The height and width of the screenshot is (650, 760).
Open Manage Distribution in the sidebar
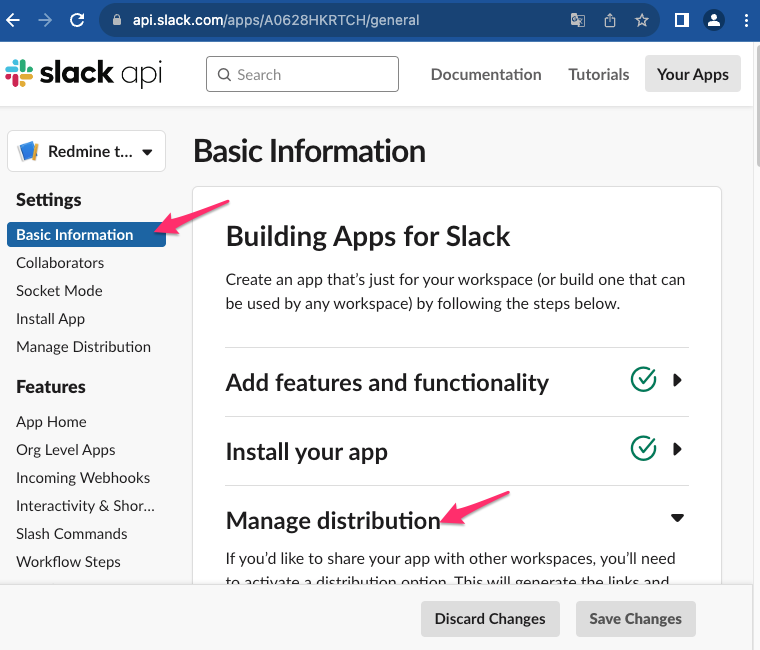click(83, 347)
